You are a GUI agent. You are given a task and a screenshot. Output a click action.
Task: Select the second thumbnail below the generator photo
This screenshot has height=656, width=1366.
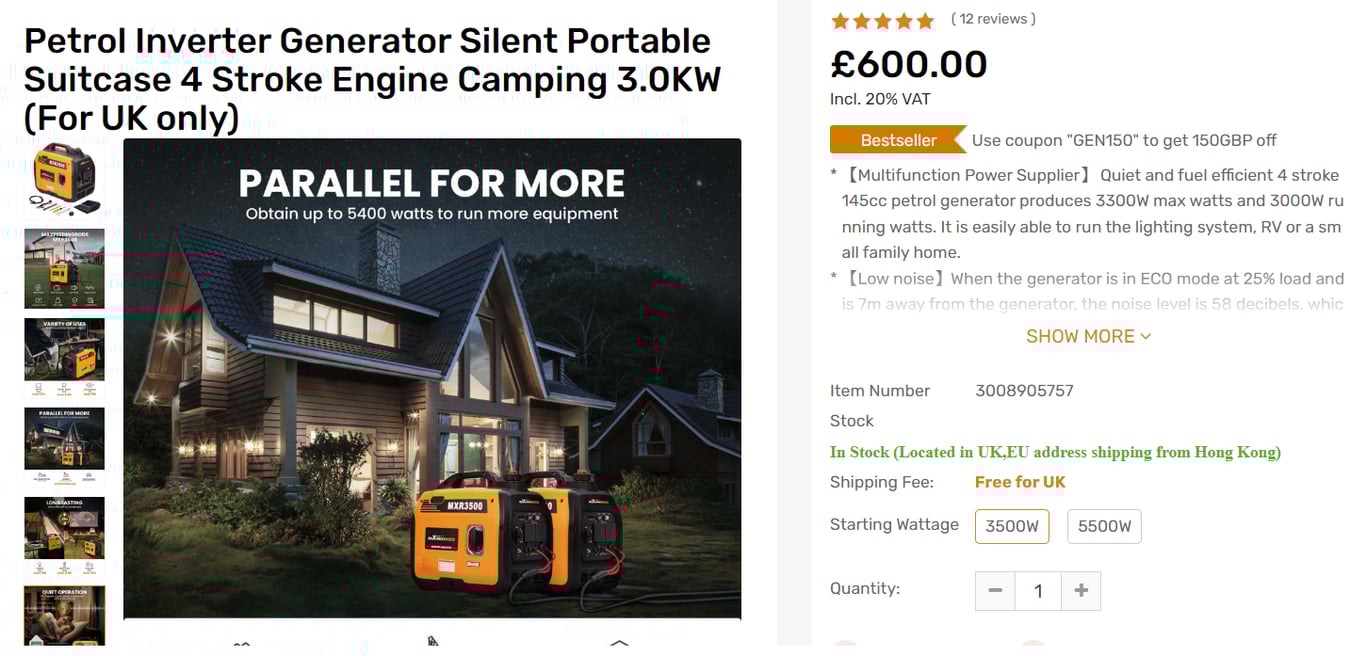(64, 268)
